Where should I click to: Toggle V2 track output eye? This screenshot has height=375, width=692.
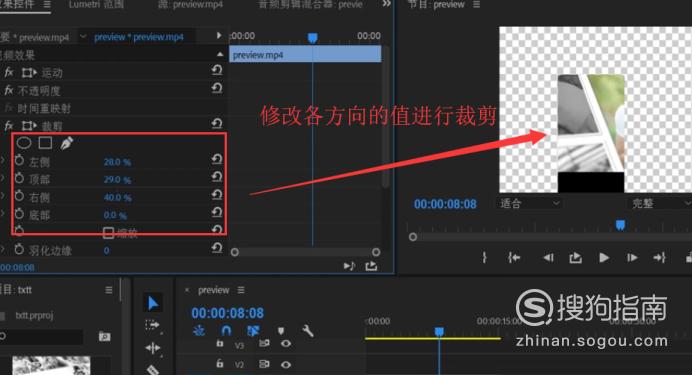pyautogui.click(x=286, y=364)
